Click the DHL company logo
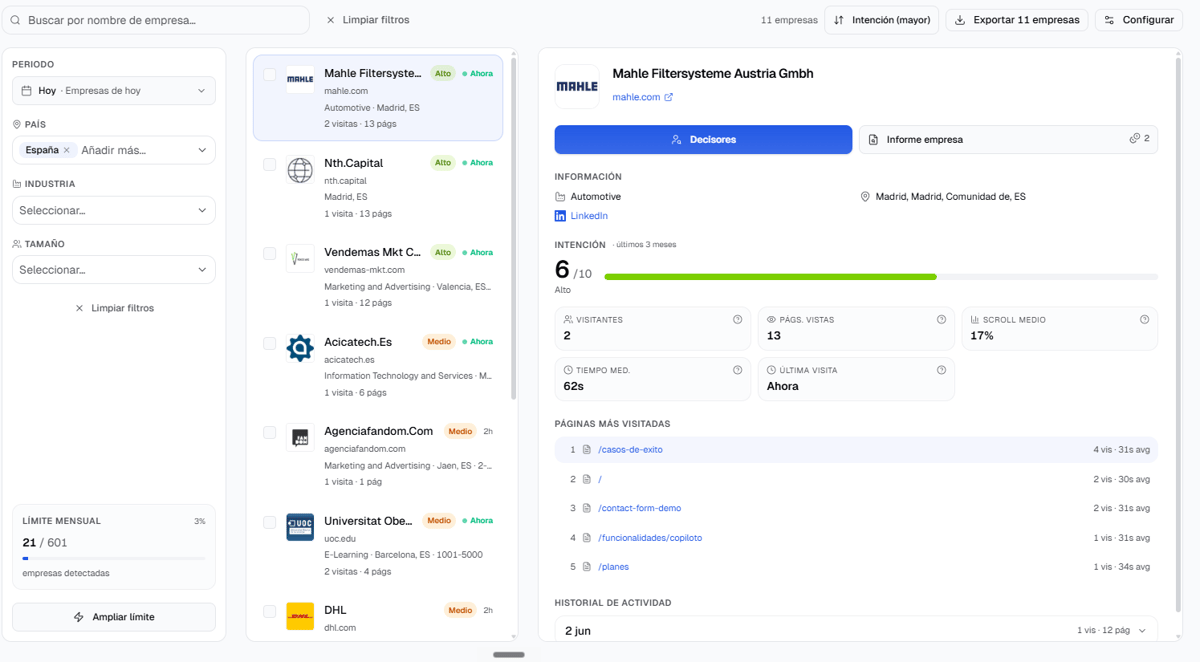The height and width of the screenshot is (662, 1200). (300, 616)
